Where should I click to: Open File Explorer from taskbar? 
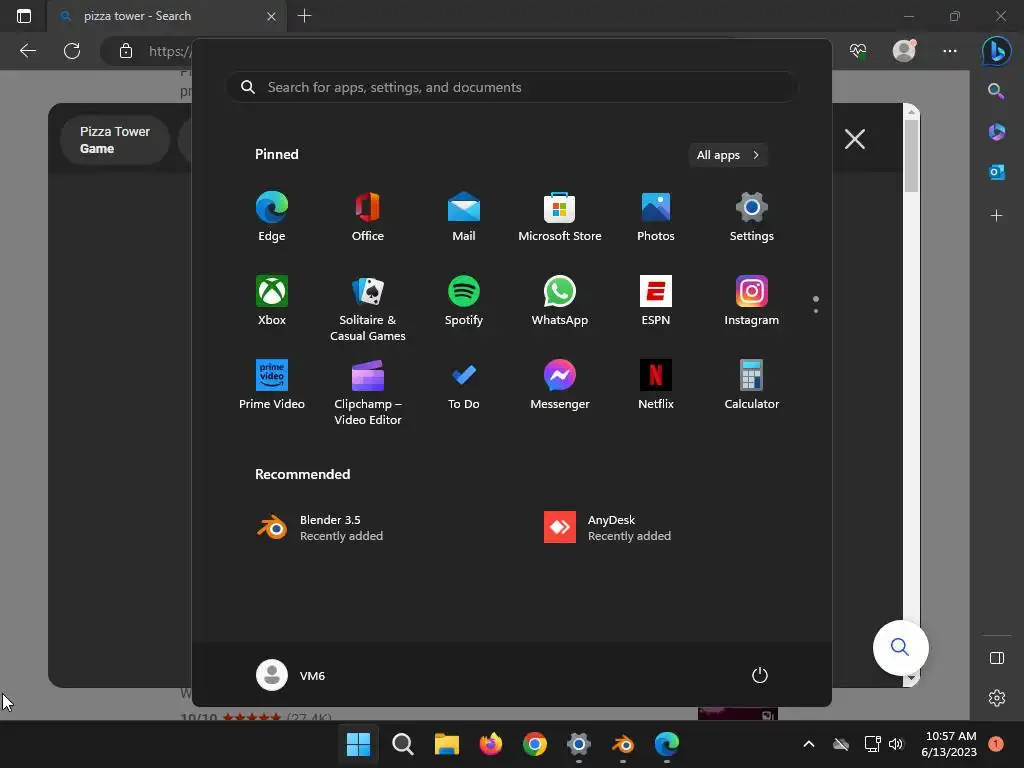447,744
